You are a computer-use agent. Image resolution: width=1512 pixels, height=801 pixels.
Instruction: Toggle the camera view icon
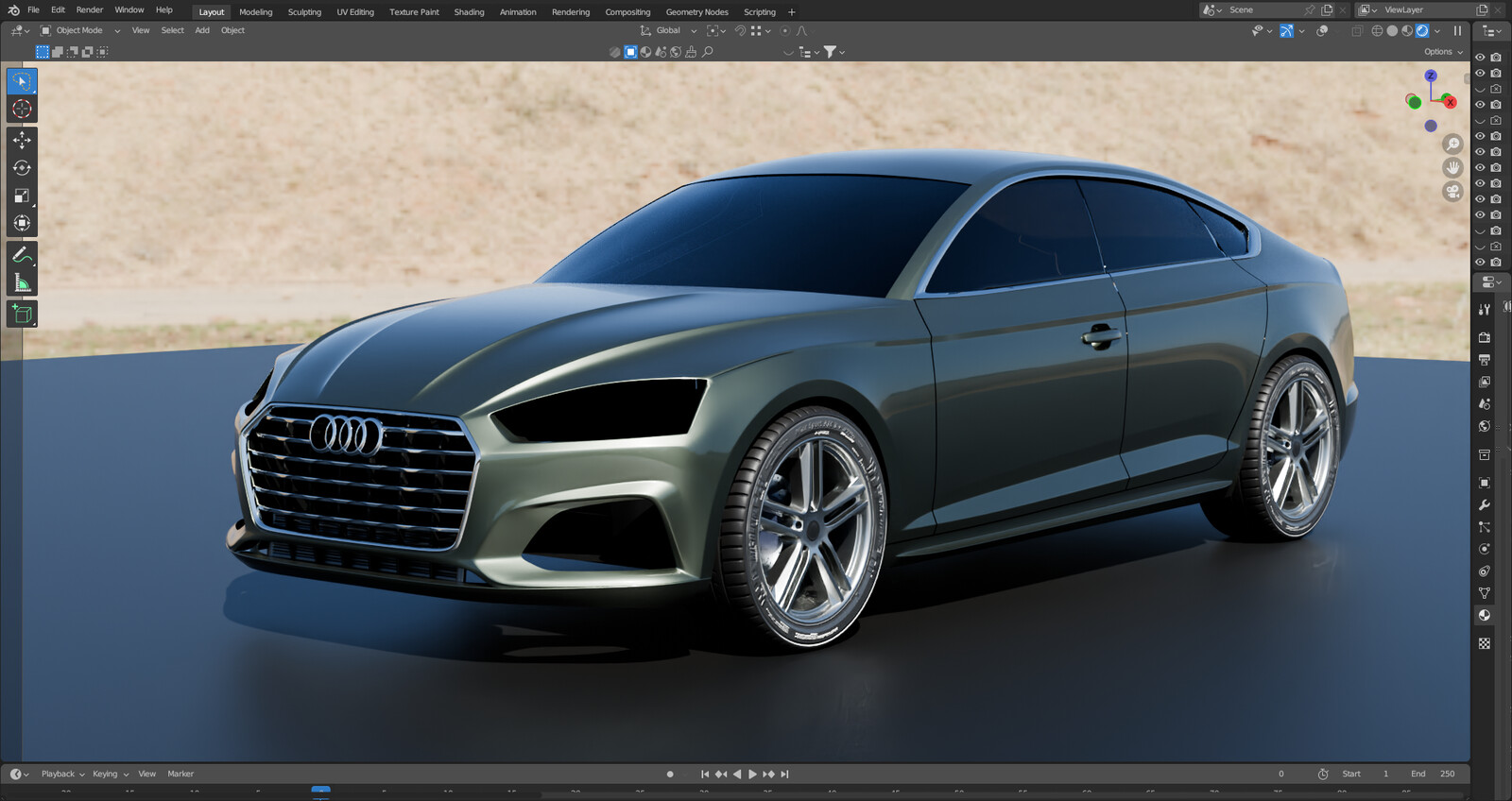(x=1452, y=192)
